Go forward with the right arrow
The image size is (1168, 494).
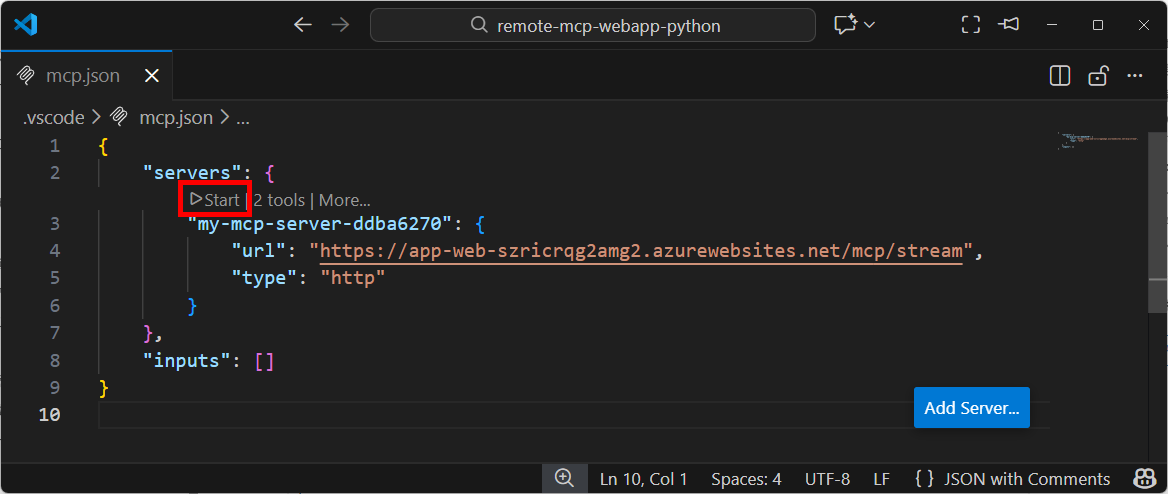340,25
